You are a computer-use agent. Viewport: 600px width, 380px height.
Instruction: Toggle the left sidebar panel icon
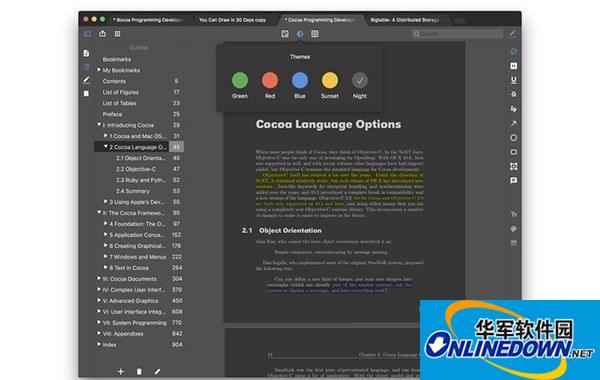(88, 34)
